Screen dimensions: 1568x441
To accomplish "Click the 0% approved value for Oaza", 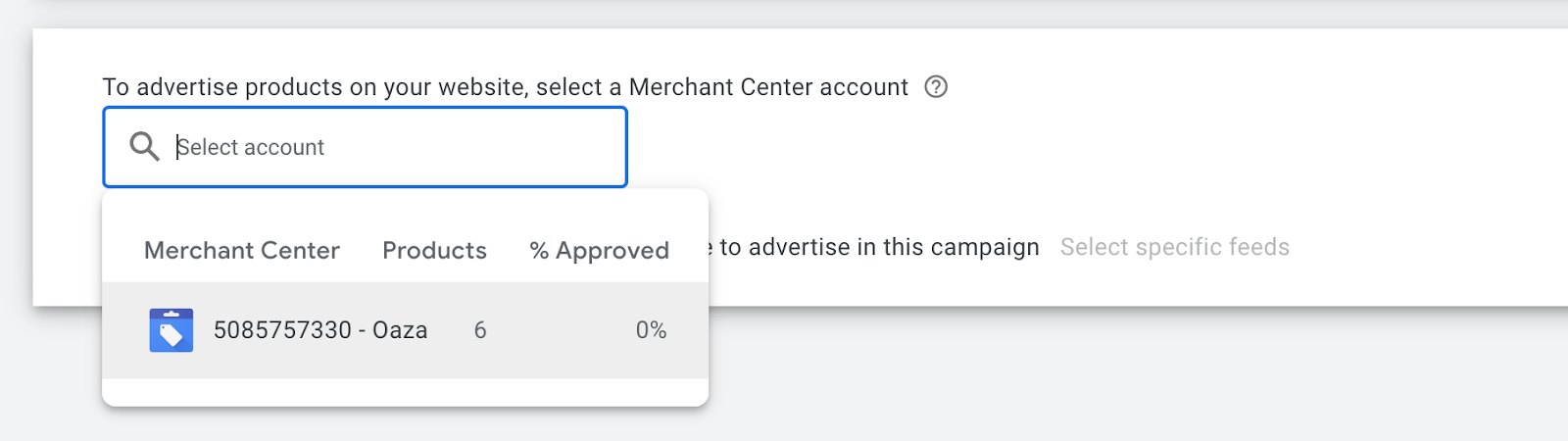I will [x=651, y=330].
